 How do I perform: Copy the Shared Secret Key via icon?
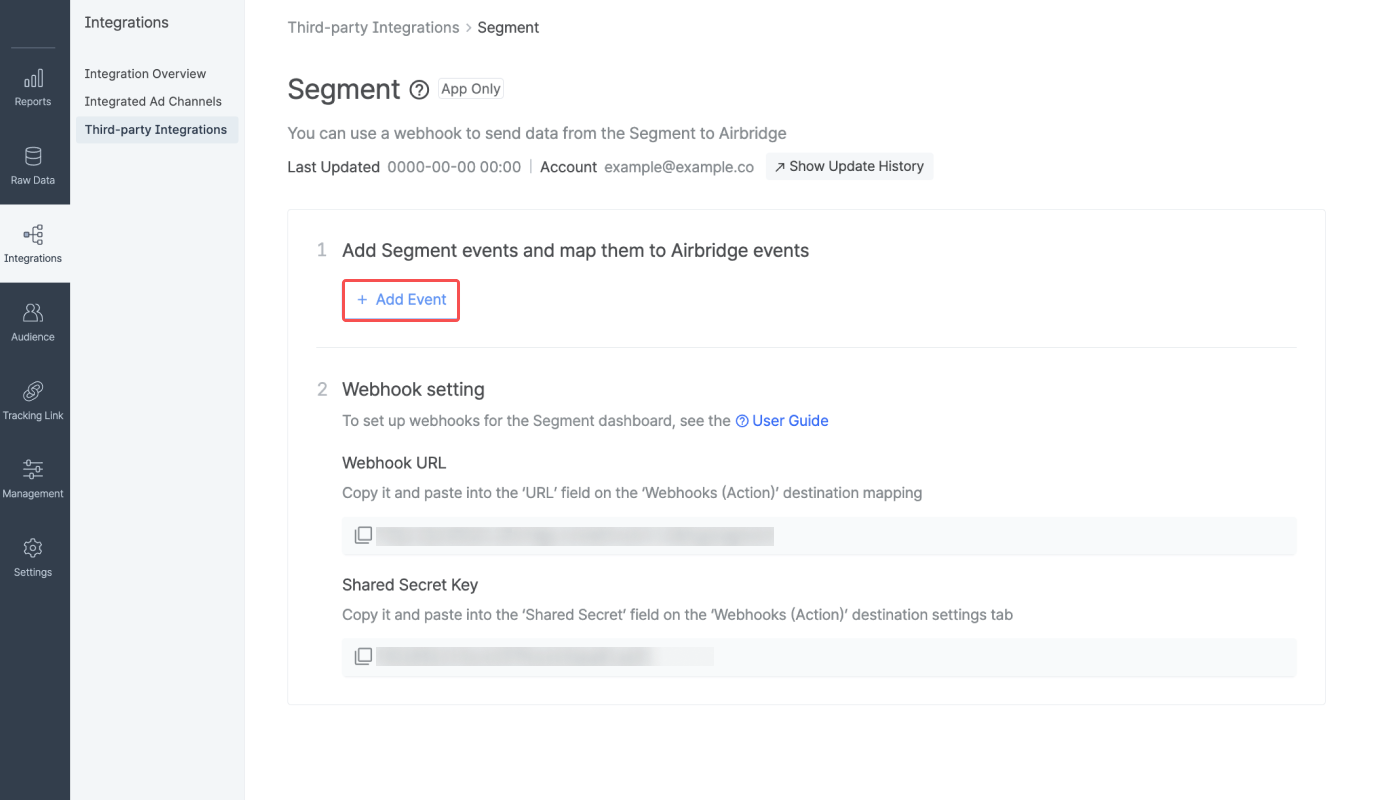(x=363, y=656)
